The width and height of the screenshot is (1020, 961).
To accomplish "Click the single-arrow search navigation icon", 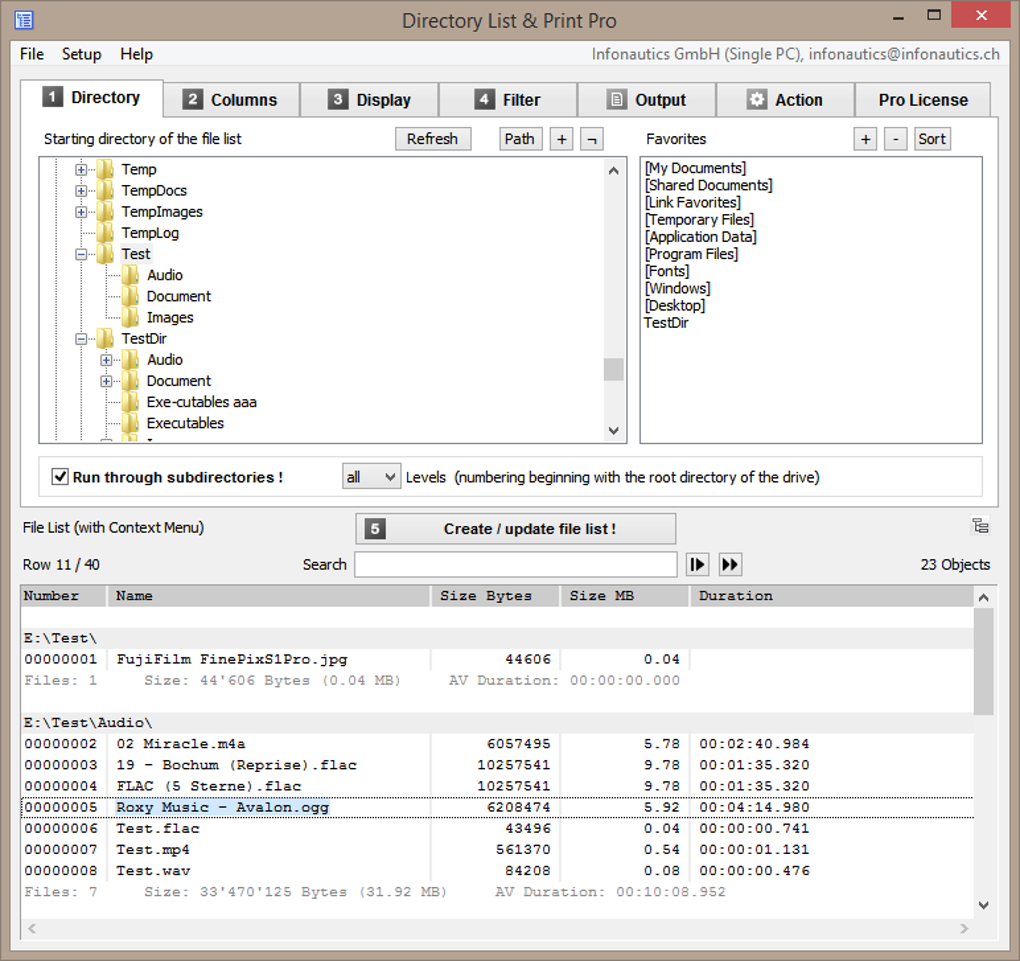I will tap(697, 564).
